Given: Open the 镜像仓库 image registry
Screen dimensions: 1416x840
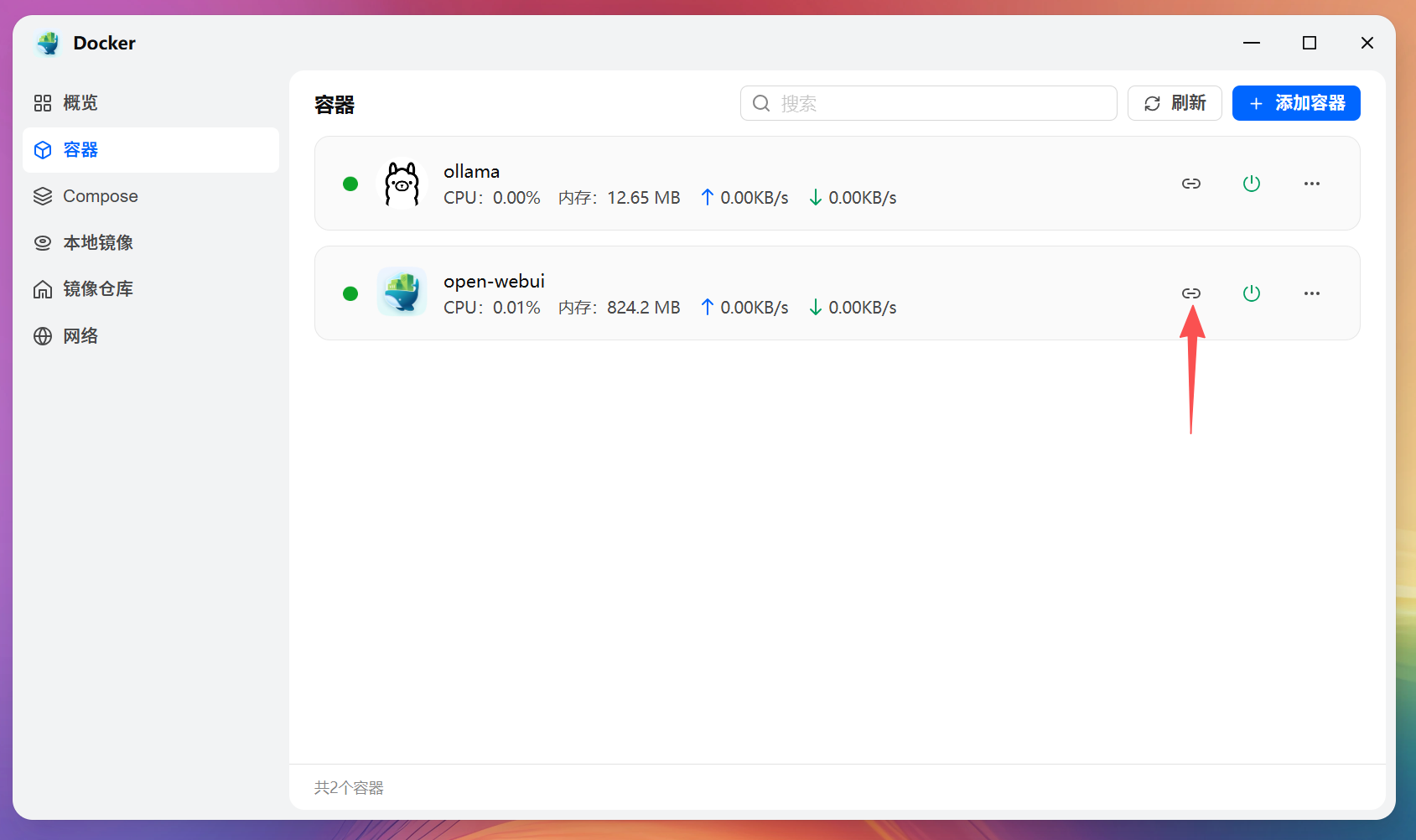Looking at the screenshot, I should click(97, 288).
